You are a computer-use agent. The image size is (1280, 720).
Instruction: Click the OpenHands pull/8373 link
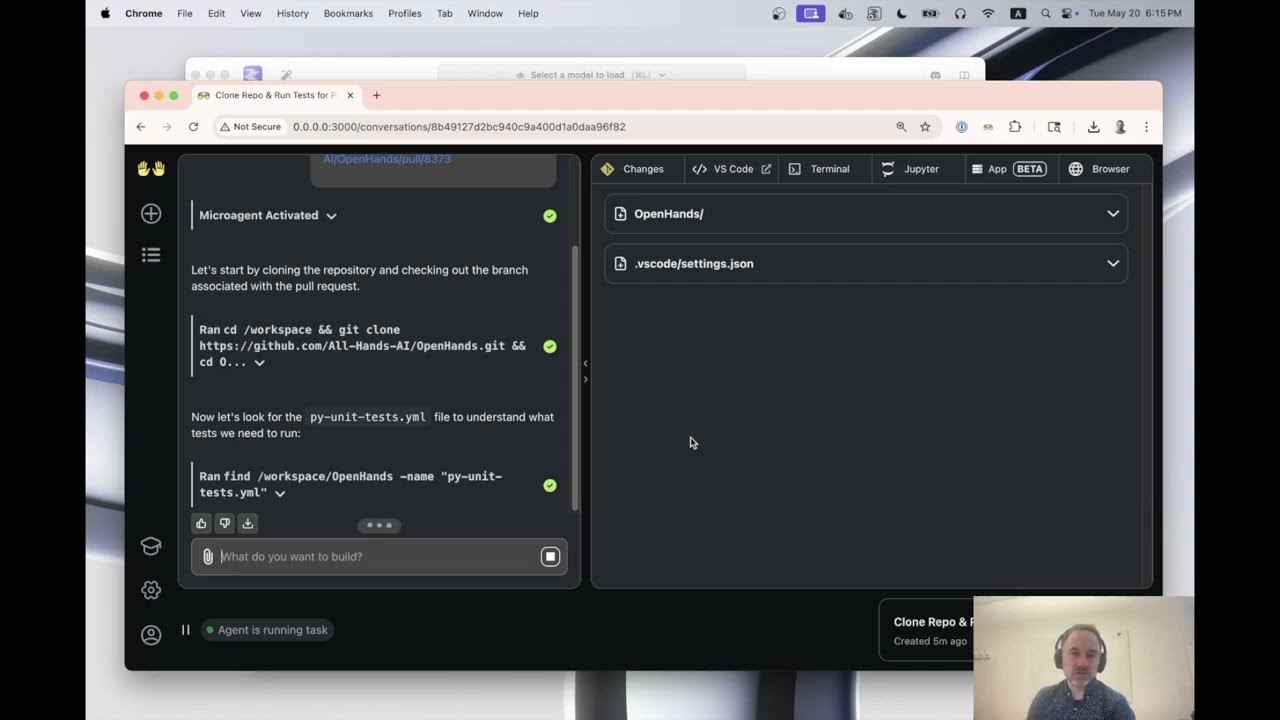point(387,159)
